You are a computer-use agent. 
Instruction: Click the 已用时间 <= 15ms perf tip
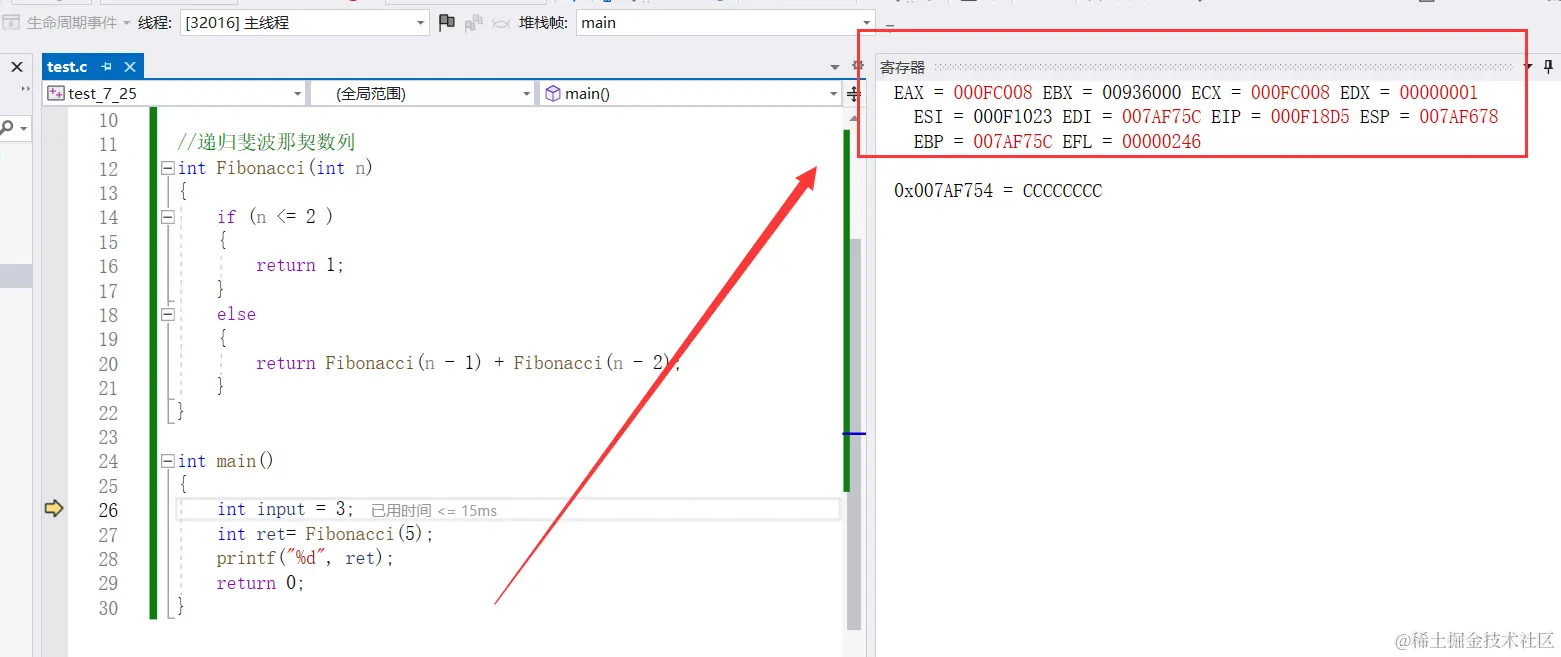(x=434, y=511)
